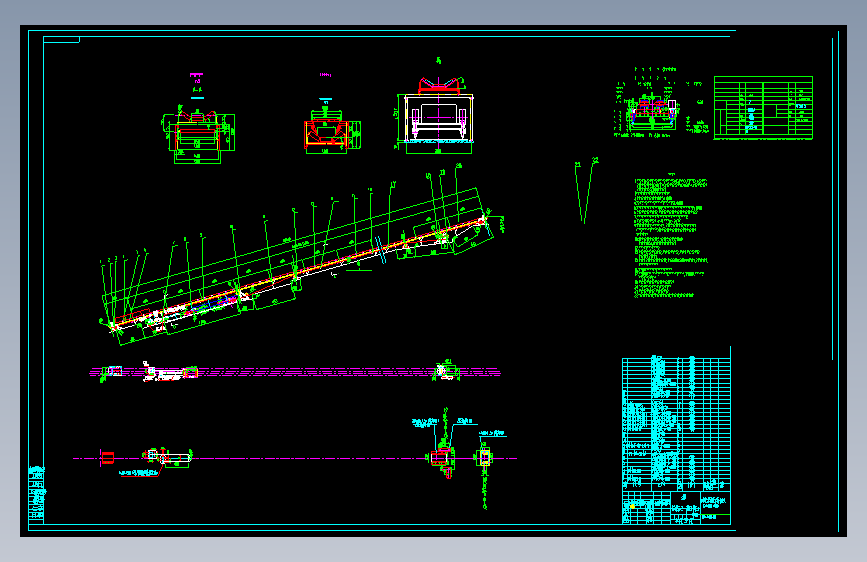This screenshot has width=867, height=562.
Task: Click the small cyan tab in top-left corner
Action: pos(61,40)
